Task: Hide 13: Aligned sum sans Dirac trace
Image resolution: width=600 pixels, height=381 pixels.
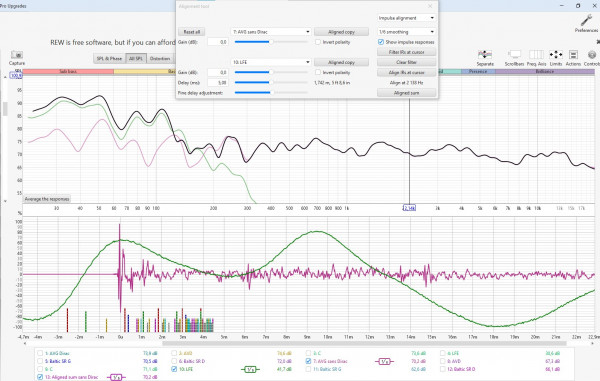Action: coord(40,377)
